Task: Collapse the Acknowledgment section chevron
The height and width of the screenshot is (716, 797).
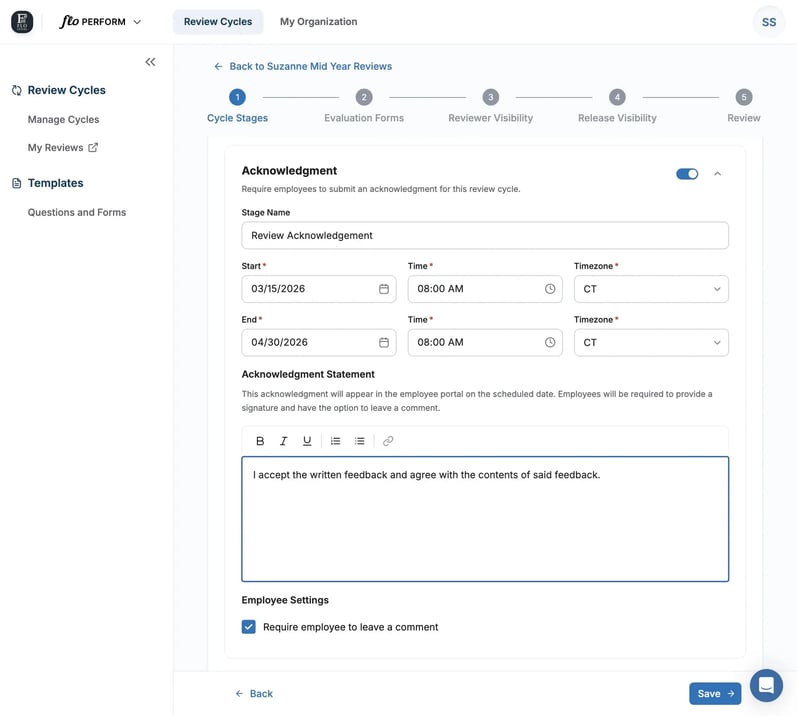Action: (x=717, y=174)
